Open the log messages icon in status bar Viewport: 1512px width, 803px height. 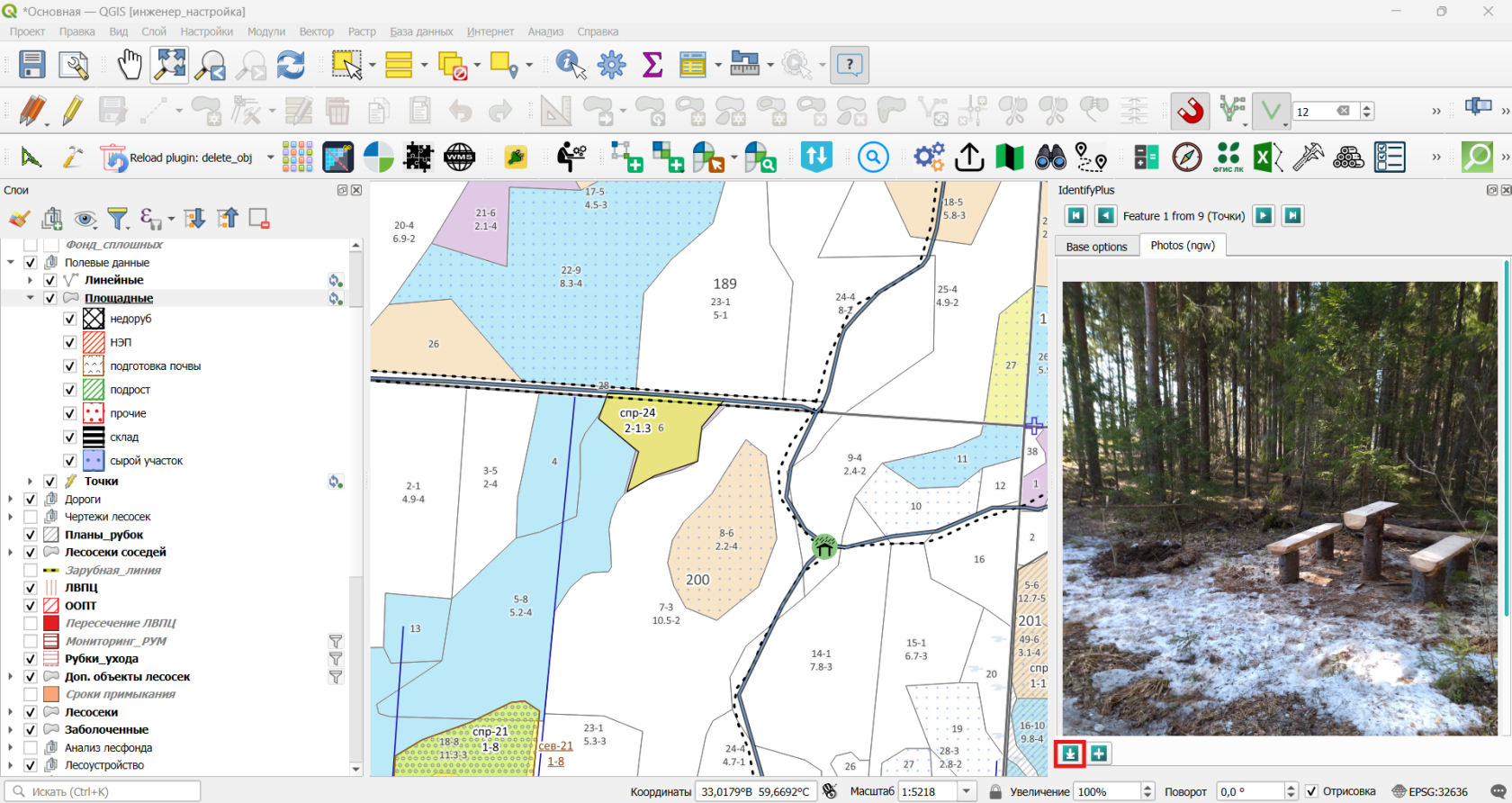tap(1498, 791)
